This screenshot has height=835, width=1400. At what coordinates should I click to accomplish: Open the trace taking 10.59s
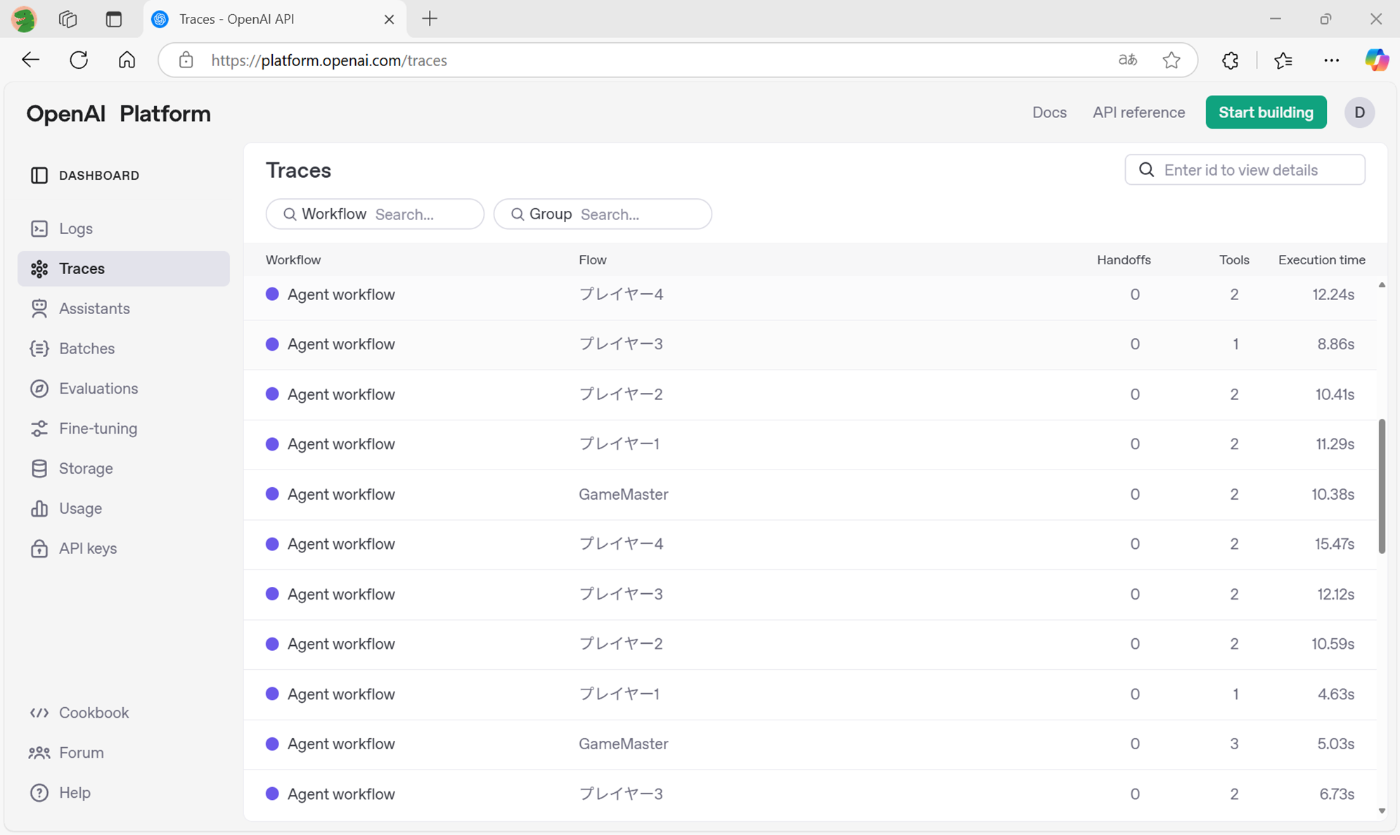coord(810,645)
